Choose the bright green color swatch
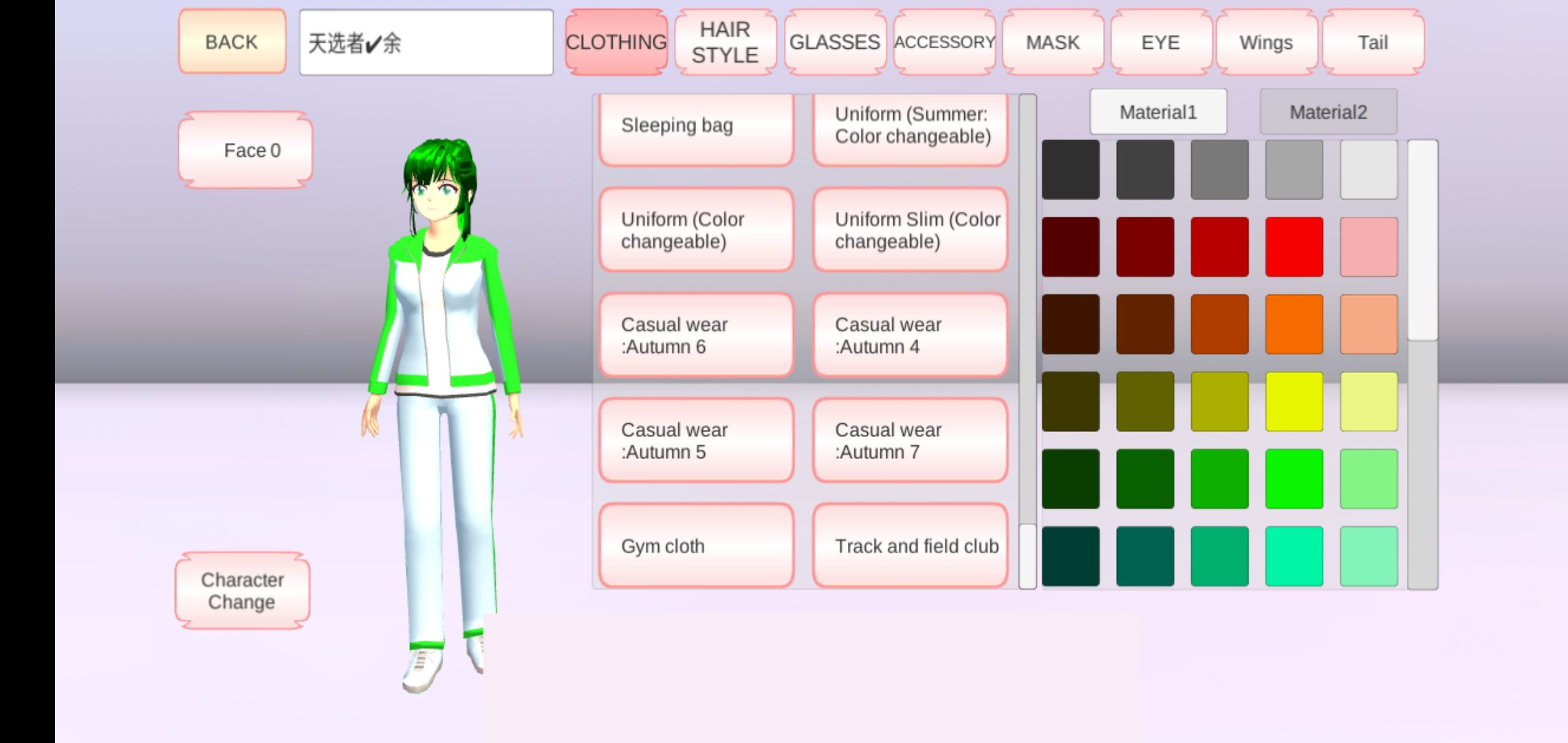Viewport: 1568px width, 743px height. pyautogui.click(x=1294, y=479)
